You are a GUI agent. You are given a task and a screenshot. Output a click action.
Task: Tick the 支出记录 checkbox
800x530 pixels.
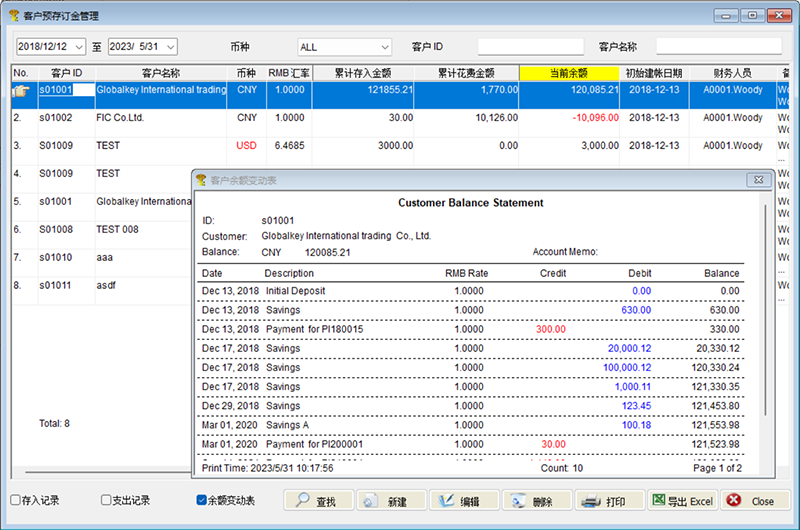tap(107, 500)
